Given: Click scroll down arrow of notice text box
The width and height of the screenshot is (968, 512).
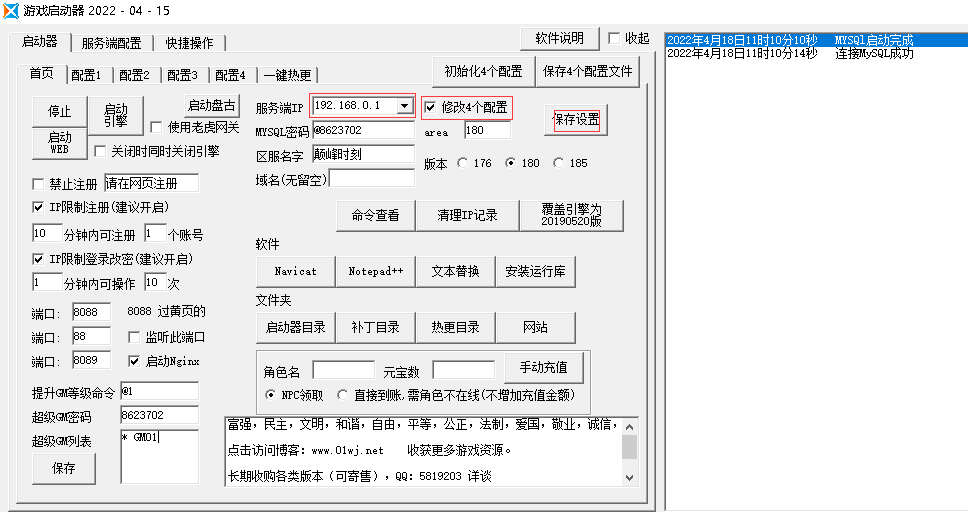Looking at the screenshot, I should [x=629, y=477].
